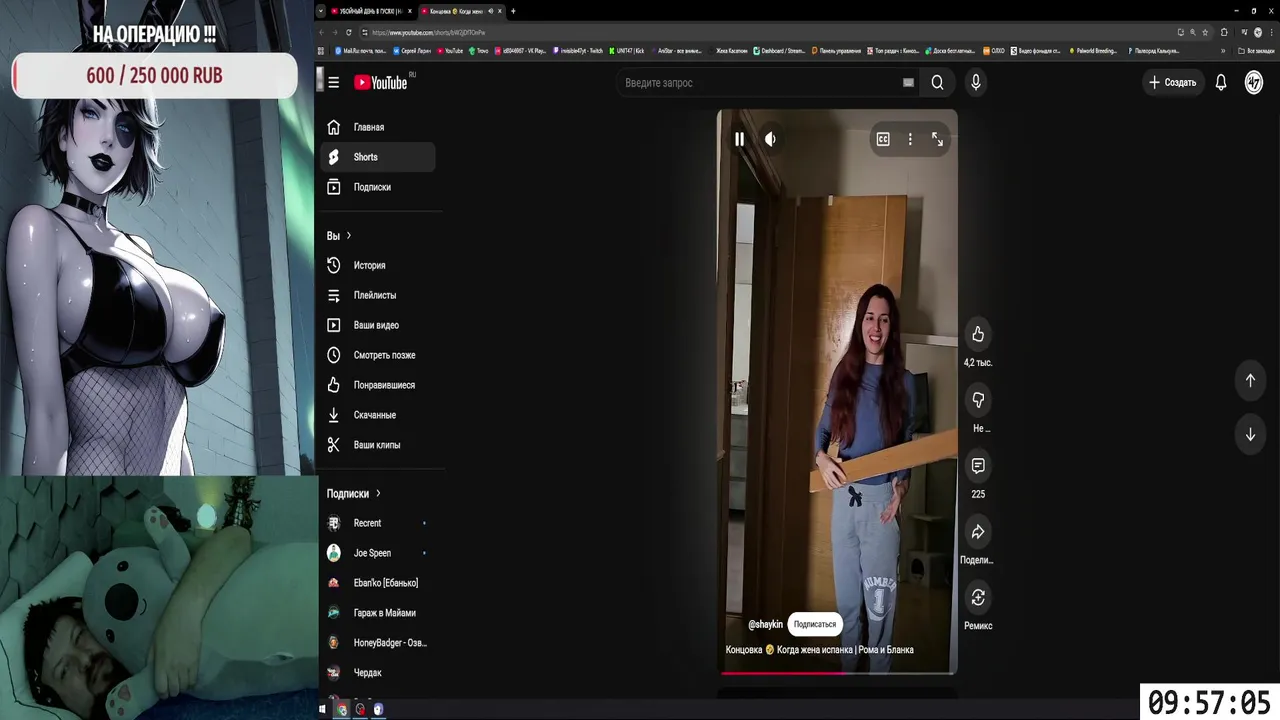Viewport: 1280px width, 720px height.
Task: Open the tab search dropdown arrow
Action: pyautogui.click(x=321, y=11)
